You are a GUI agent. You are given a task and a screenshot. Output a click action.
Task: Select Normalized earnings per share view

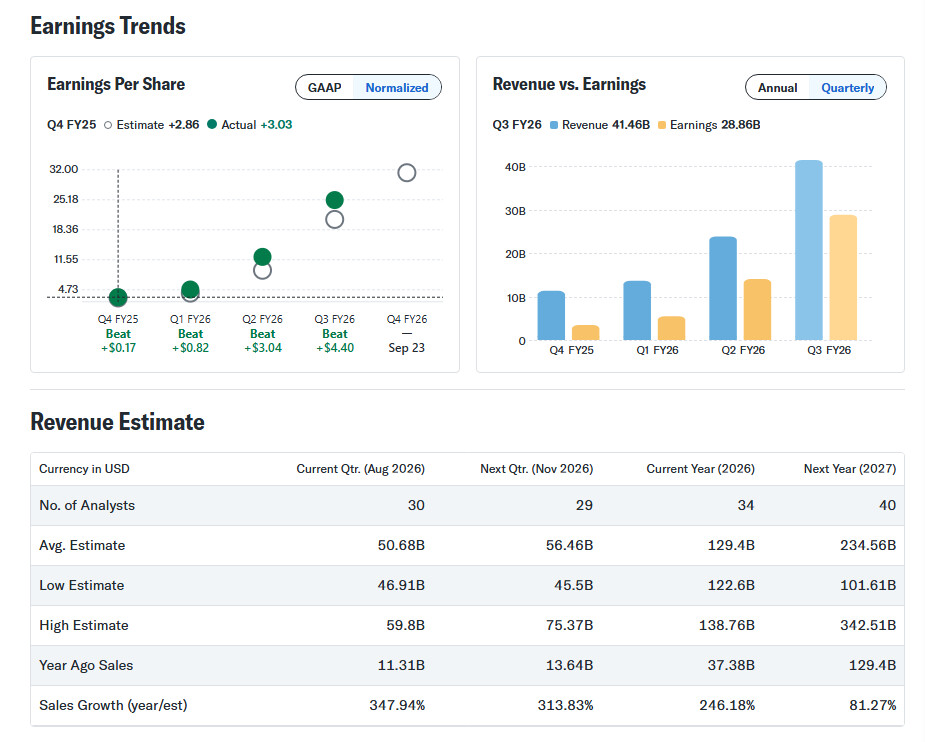(x=396, y=87)
